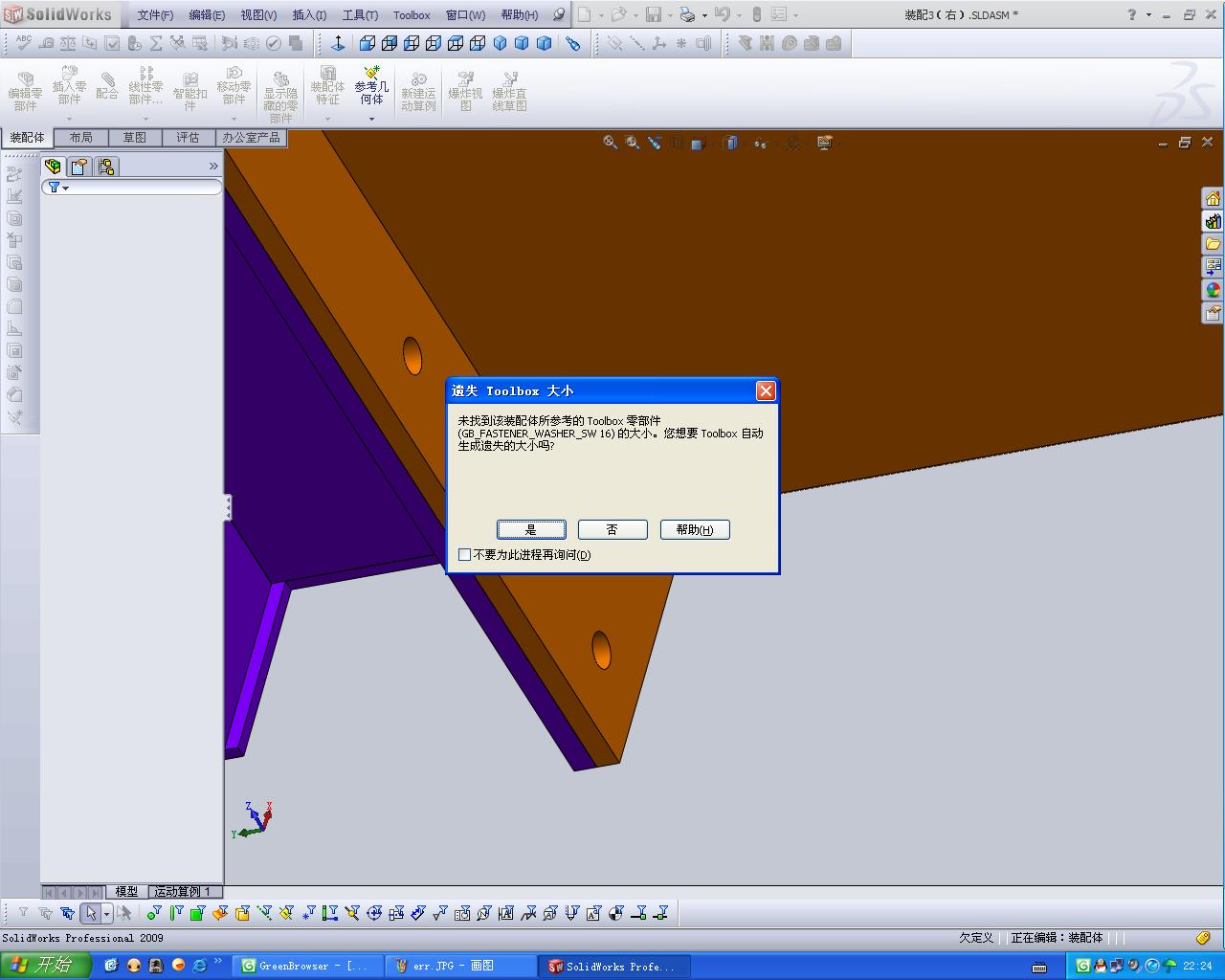Toggle the Filter Surface Bodies selection filter
This screenshot has width=1225, height=980.
click(220, 914)
